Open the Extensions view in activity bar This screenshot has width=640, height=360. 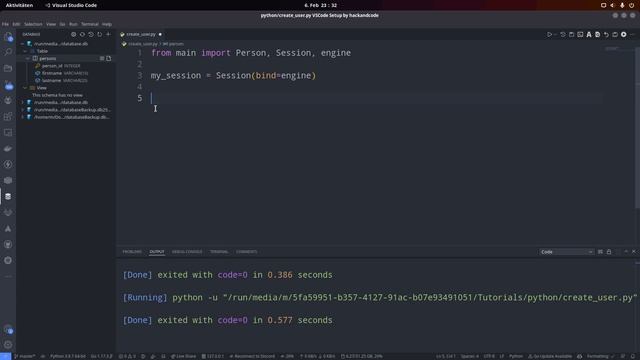point(8,116)
